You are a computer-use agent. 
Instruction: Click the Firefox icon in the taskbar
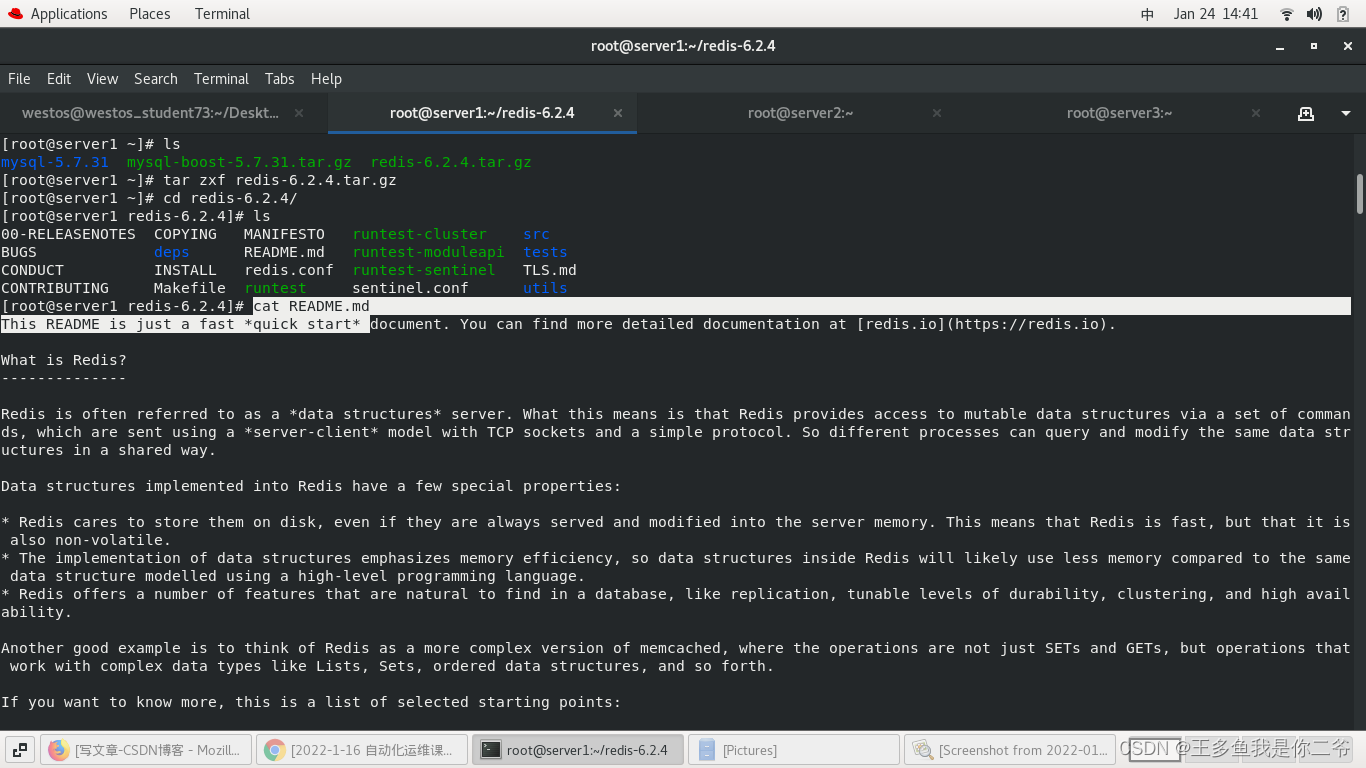tap(59, 750)
